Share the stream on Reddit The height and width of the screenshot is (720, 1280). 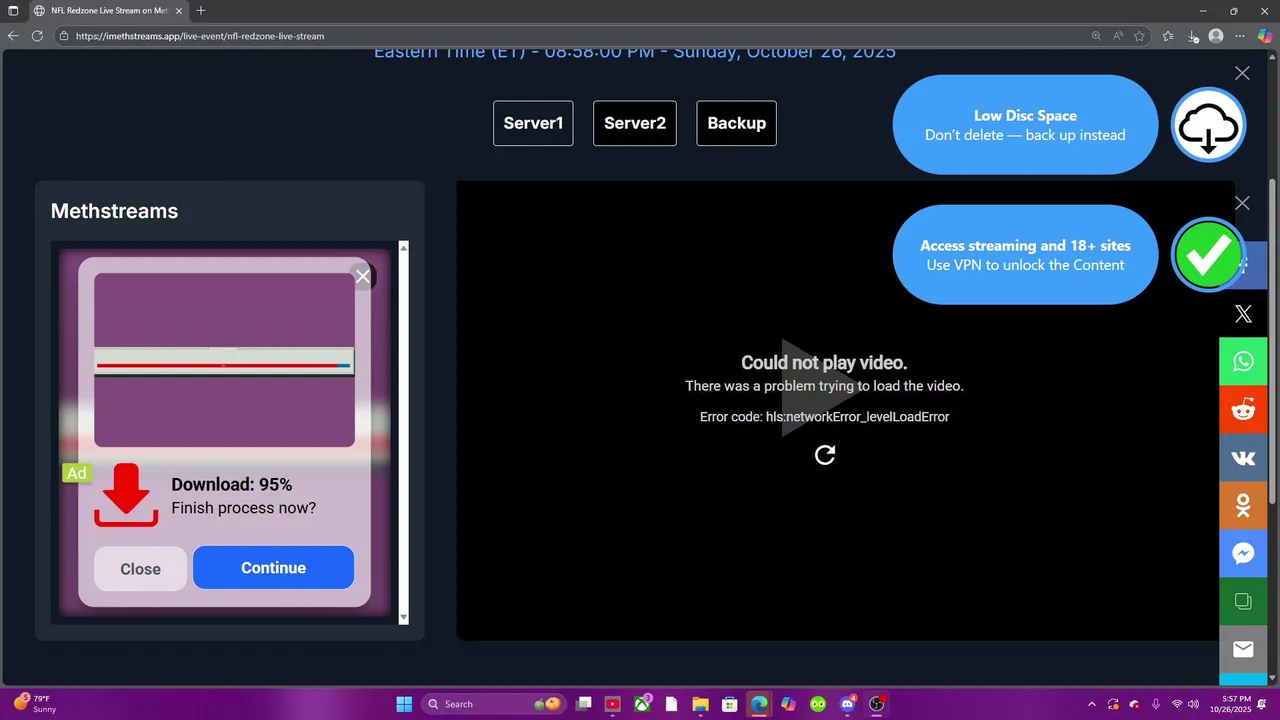point(1243,409)
